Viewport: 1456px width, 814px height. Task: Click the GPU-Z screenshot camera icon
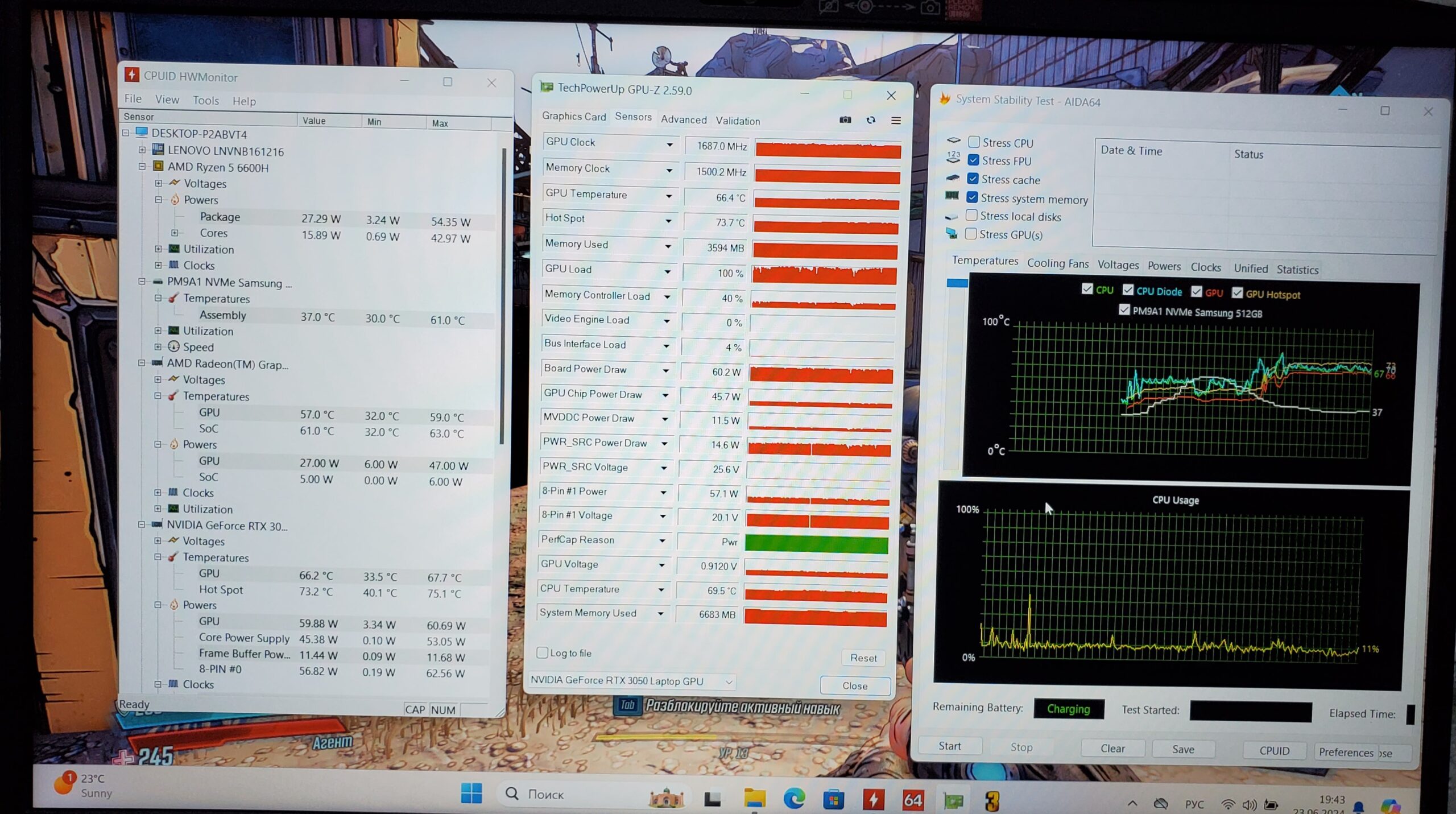[x=845, y=120]
